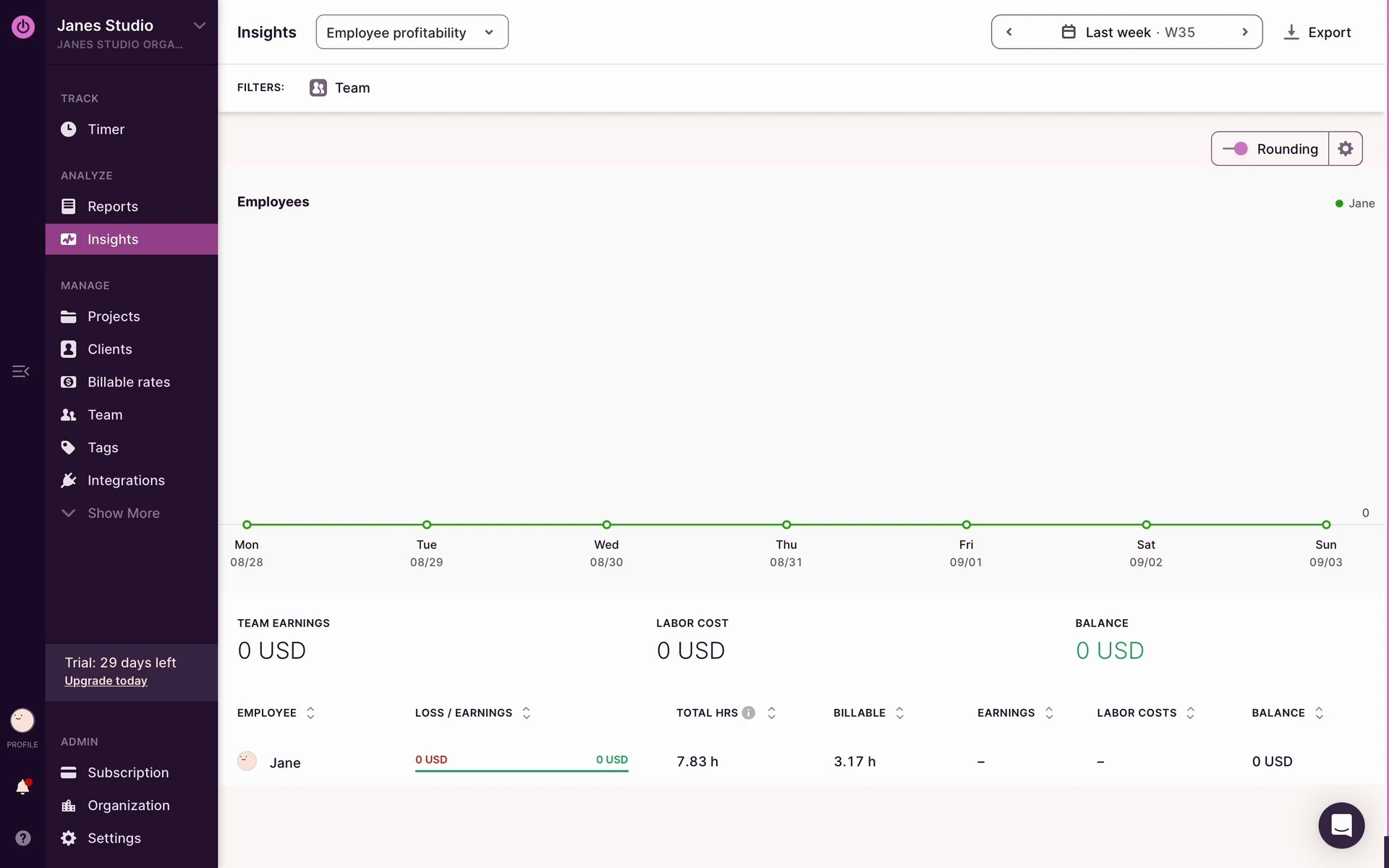Click Wednesday 08/30 chart point
The image size is (1389, 868).
click(x=606, y=524)
